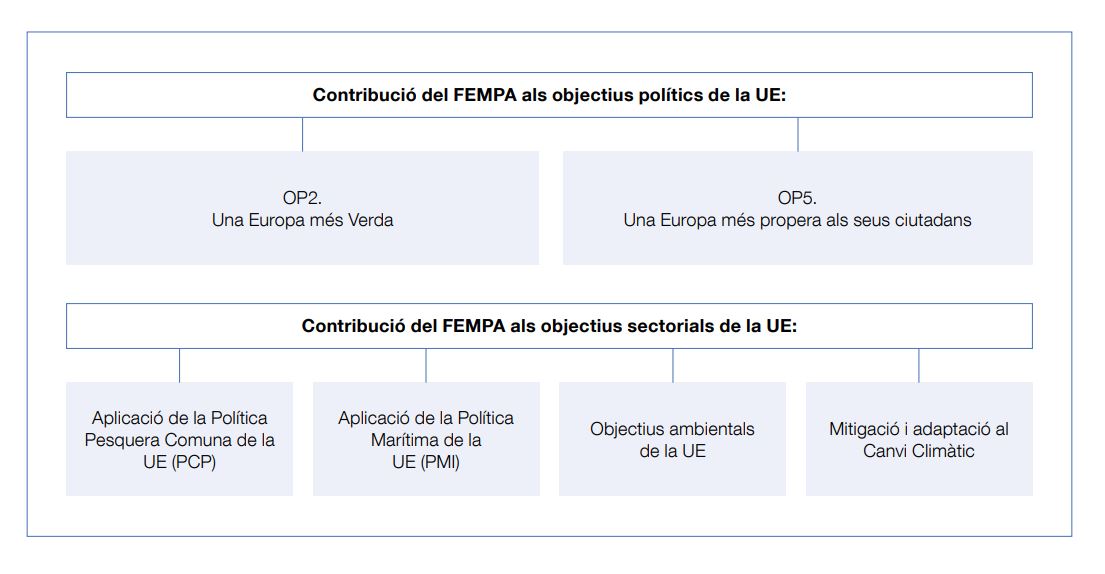Select the 'OP2.' label text
The width and height of the screenshot is (1105, 574).
(x=302, y=198)
